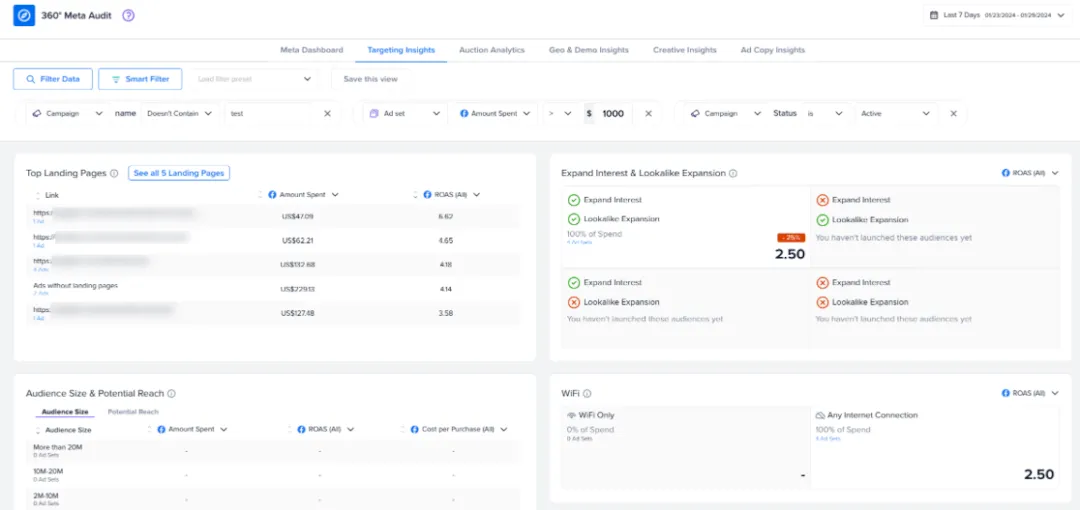This screenshot has height=510, width=1080.
Task: Click Save this view button
Action: pyautogui.click(x=371, y=79)
